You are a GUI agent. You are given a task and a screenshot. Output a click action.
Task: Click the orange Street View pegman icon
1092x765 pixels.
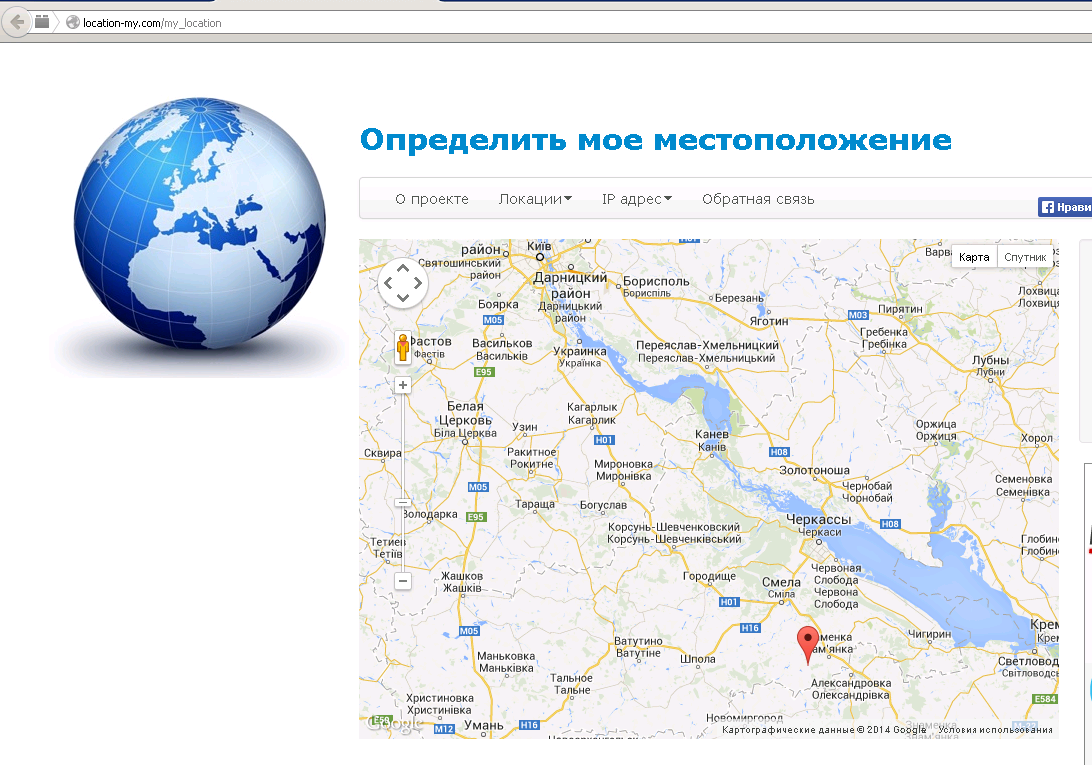click(403, 347)
